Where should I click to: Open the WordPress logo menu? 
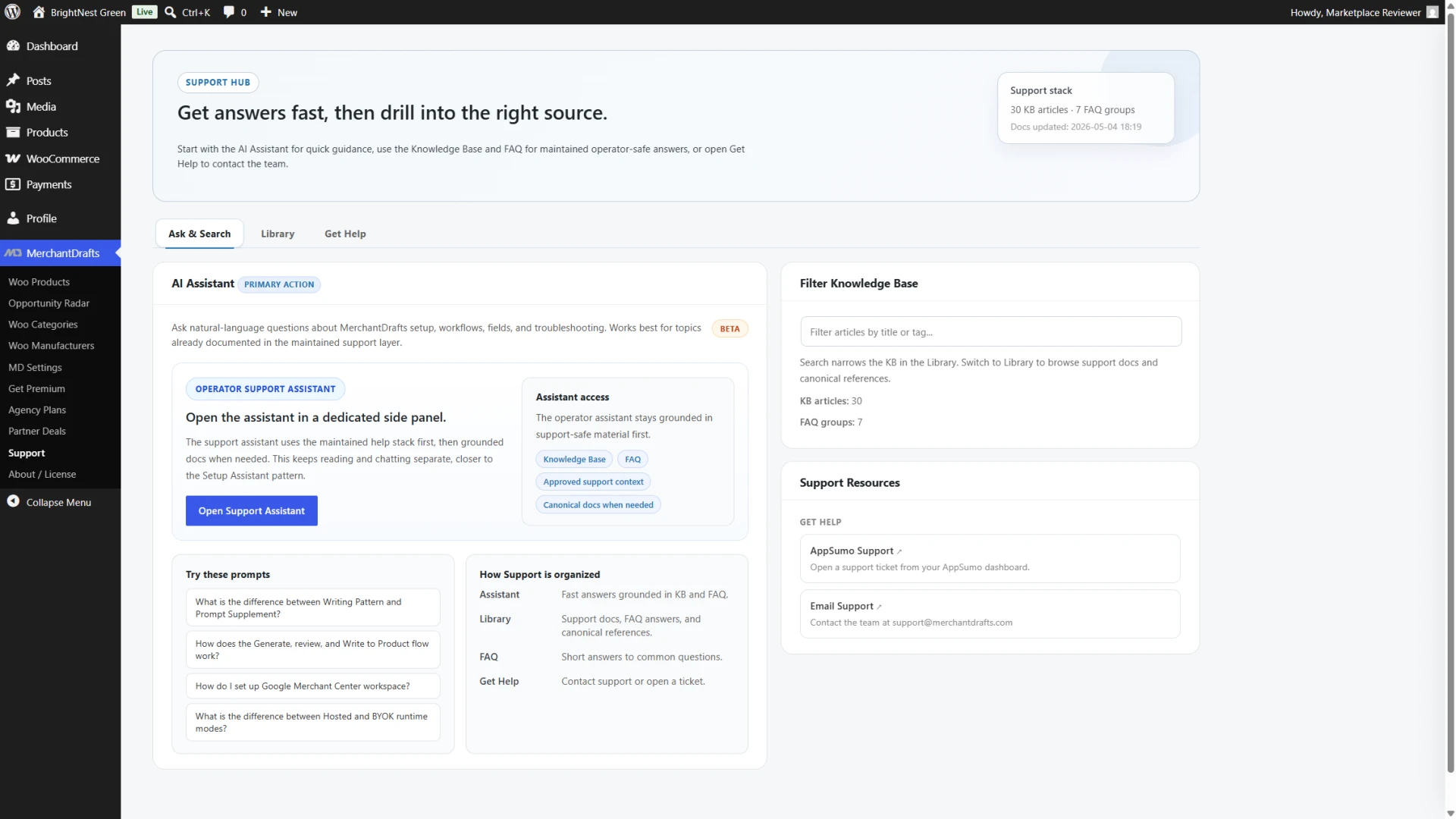[12, 12]
